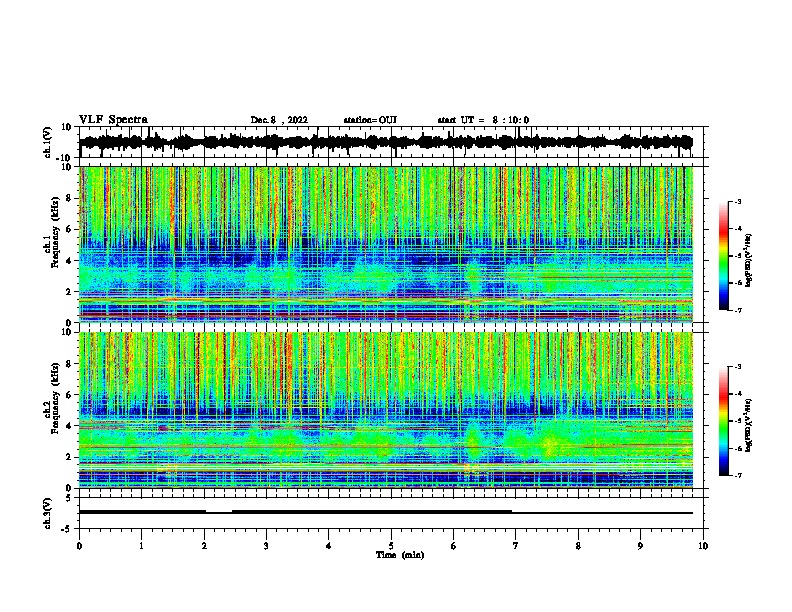
Task: Click the "2" tick on the time axis
Action: (x=204, y=546)
